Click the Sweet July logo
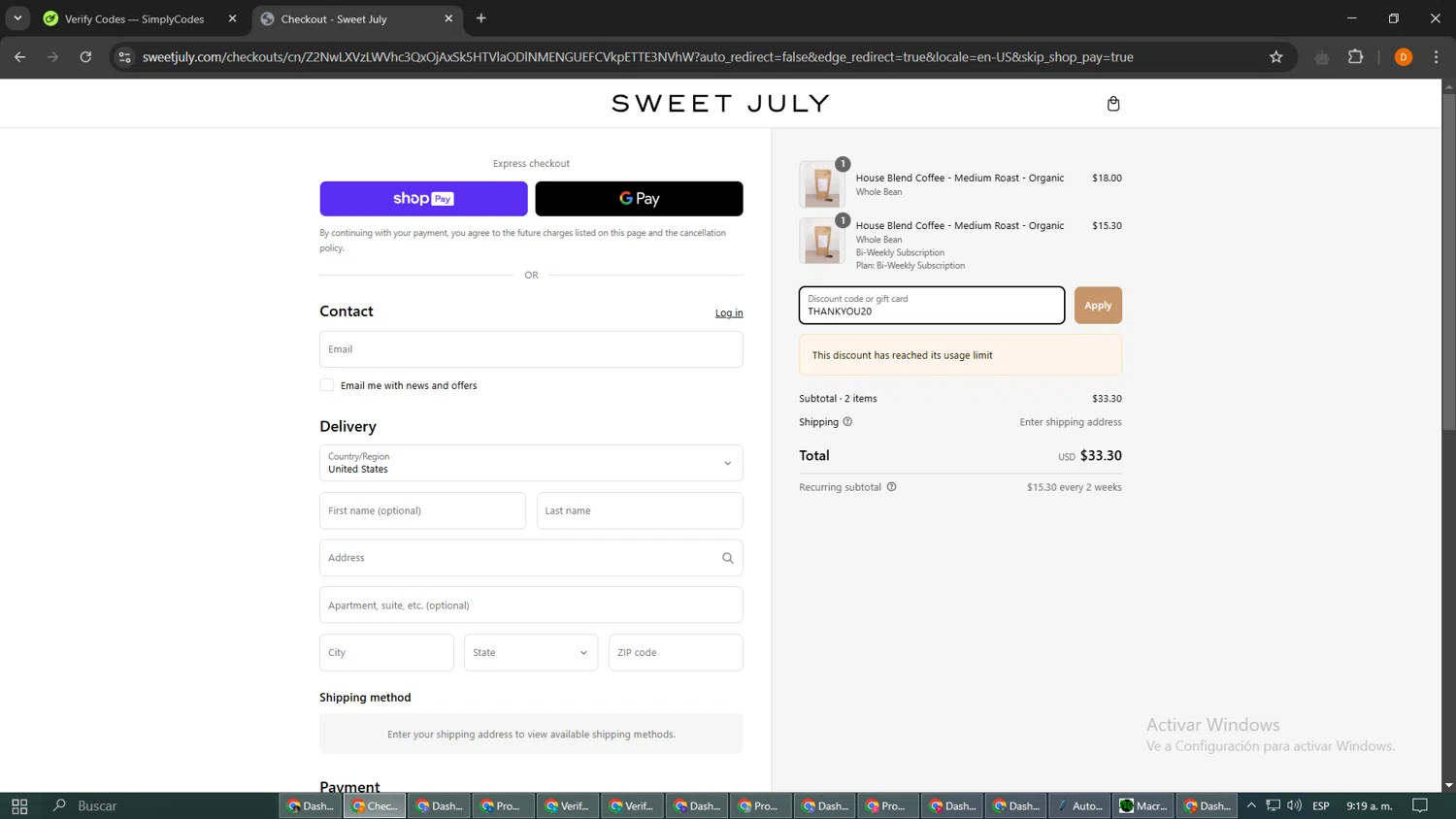The width and height of the screenshot is (1456, 819). pyautogui.click(x=720, y=103)
